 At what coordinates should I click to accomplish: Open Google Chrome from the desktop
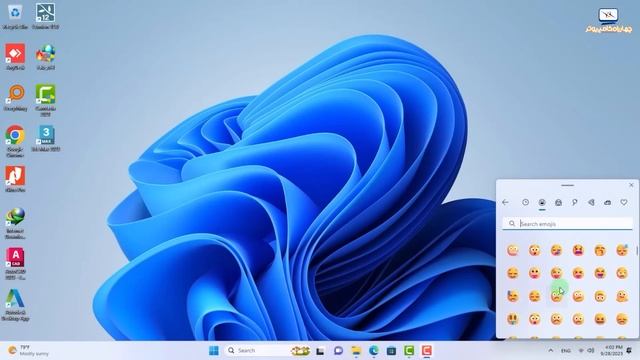tap(15, 141)
